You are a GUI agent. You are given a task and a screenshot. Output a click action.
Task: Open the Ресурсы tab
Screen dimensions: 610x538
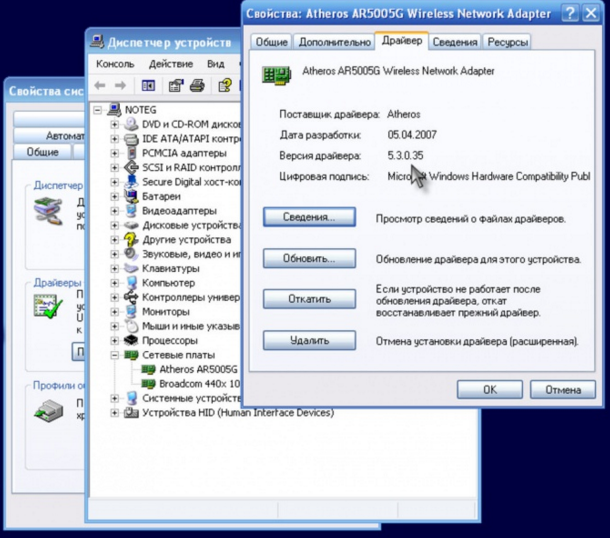tap(507, 42)
